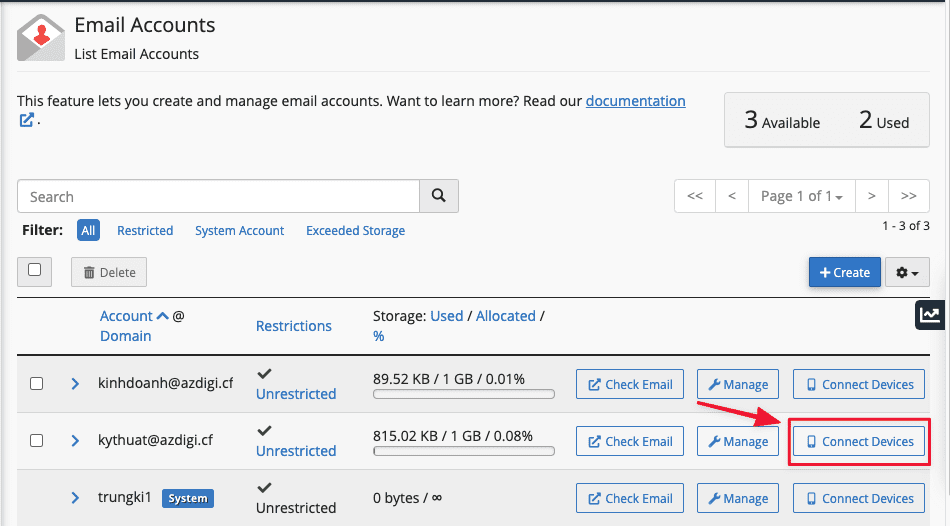Viewport: 950px width, 526px height.
Task: Click previous page < arrow
Action: pos(732,196)
